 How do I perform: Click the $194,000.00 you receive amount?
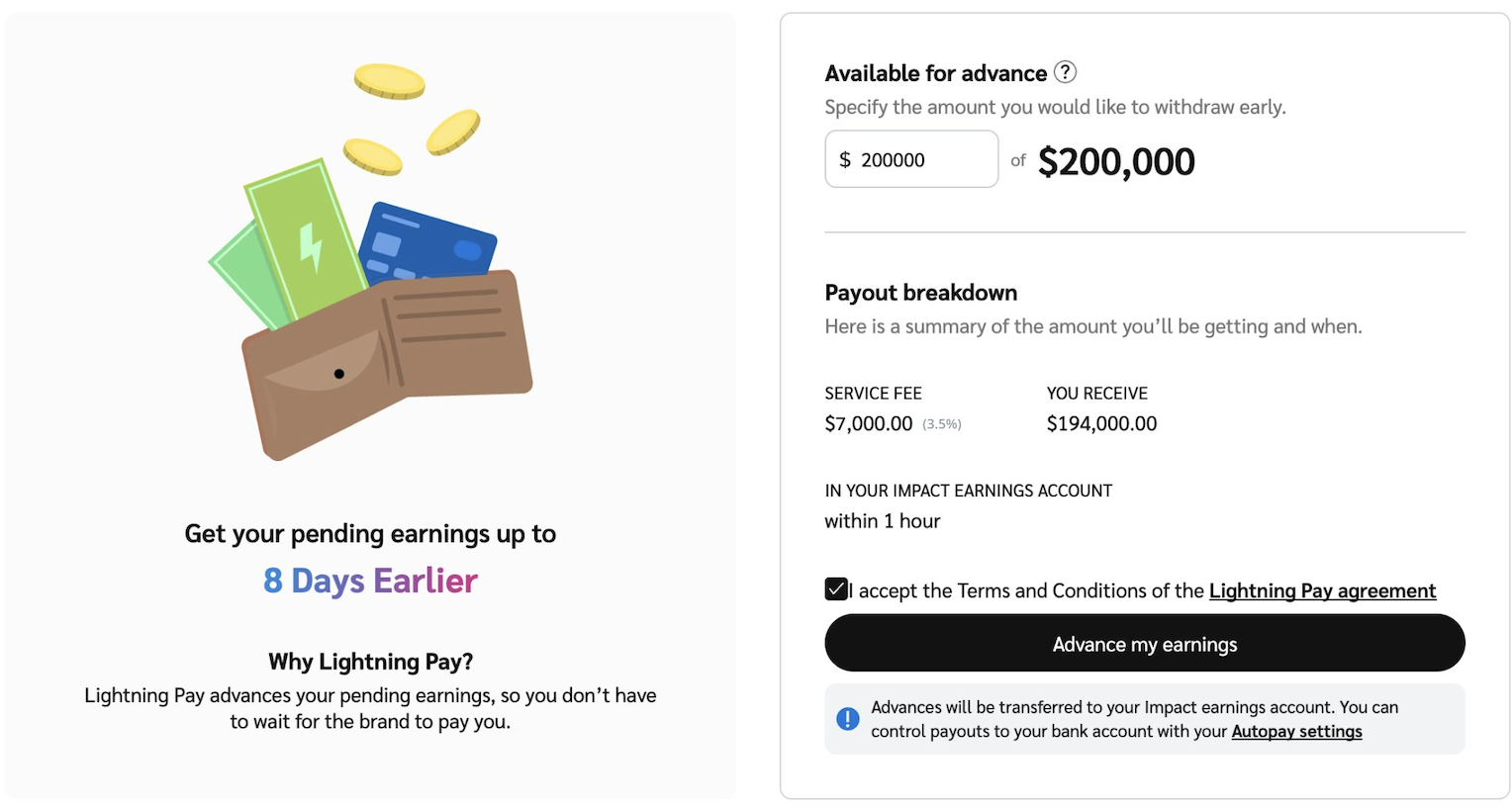pyautogui.click(x=1101, y=424)
